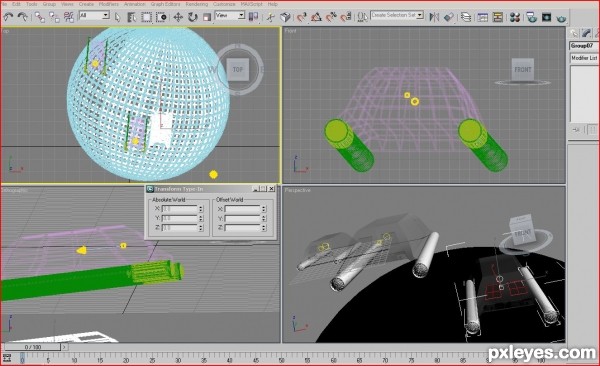Click the Modifier List box
Image resolution: width=600 pixels, height=366 pixels.
pyautogui.click(x=584, y=58)
